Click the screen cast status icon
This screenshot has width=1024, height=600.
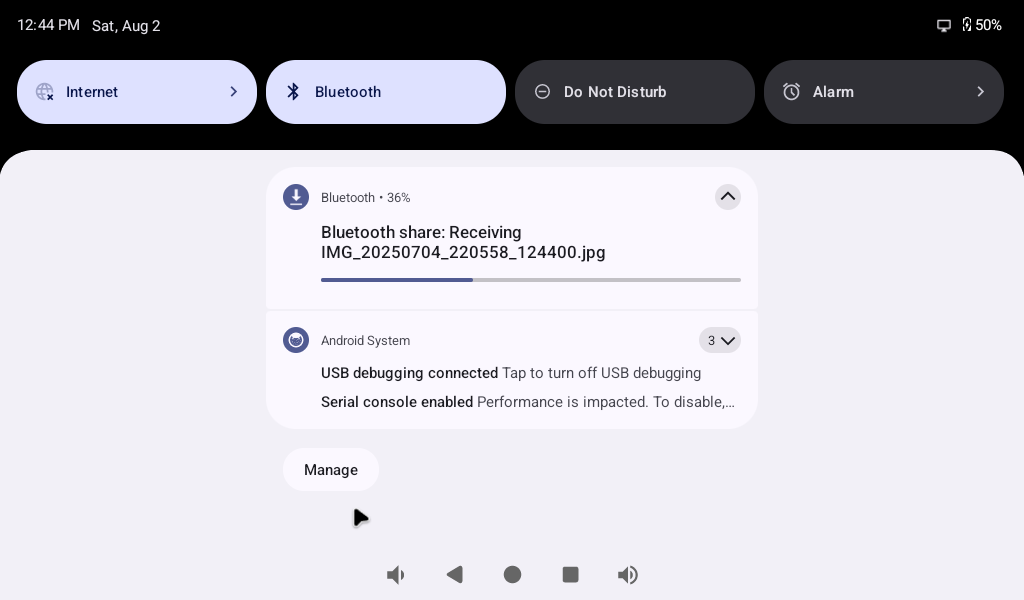944,25
